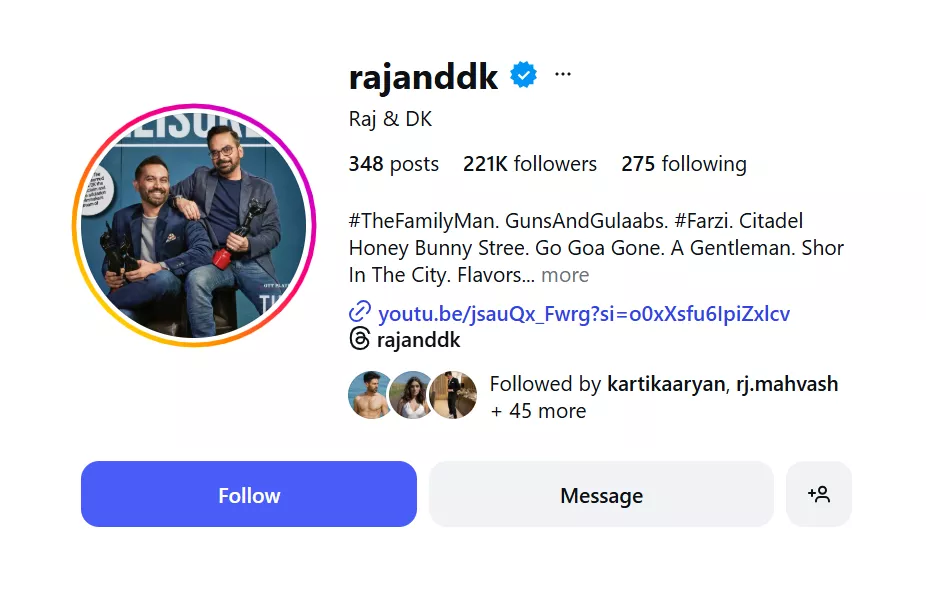Click the add-person suggestions icon button
This screenshot has width=926, height=592.
click(x=819, y=494)
